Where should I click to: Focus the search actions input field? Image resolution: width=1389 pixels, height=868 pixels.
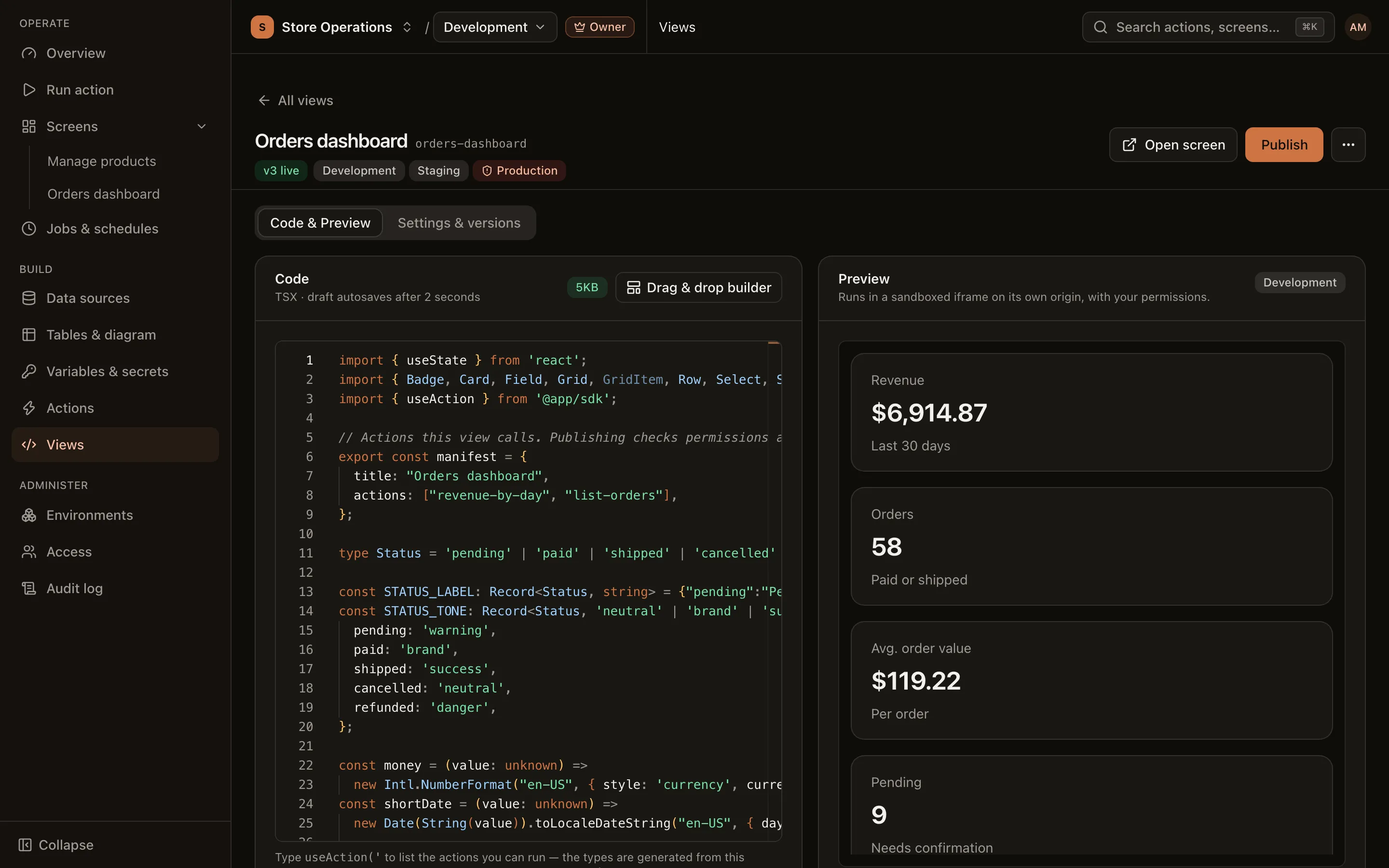coord(1208,27)
